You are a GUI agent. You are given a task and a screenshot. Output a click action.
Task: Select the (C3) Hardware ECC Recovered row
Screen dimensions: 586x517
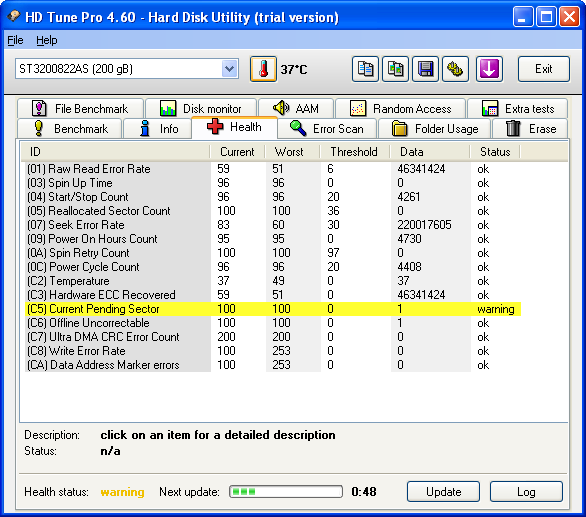[273, 295]
